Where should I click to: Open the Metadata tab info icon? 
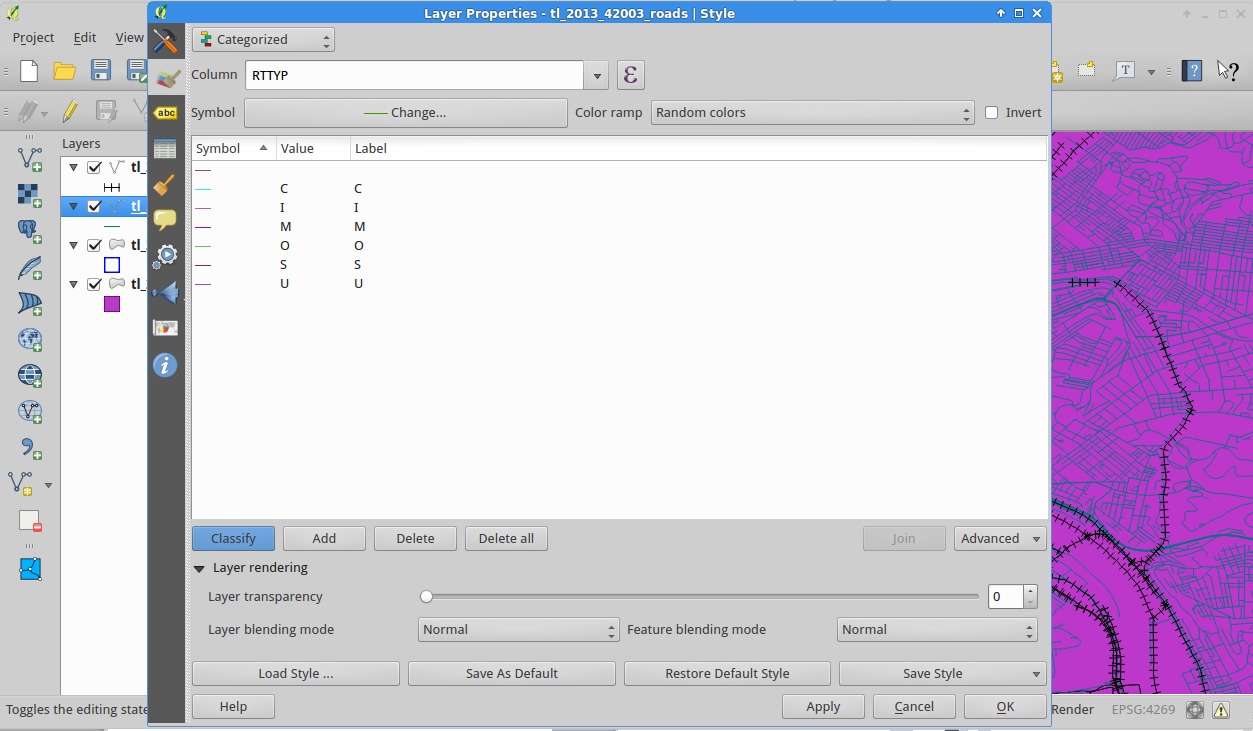[165, 365]
